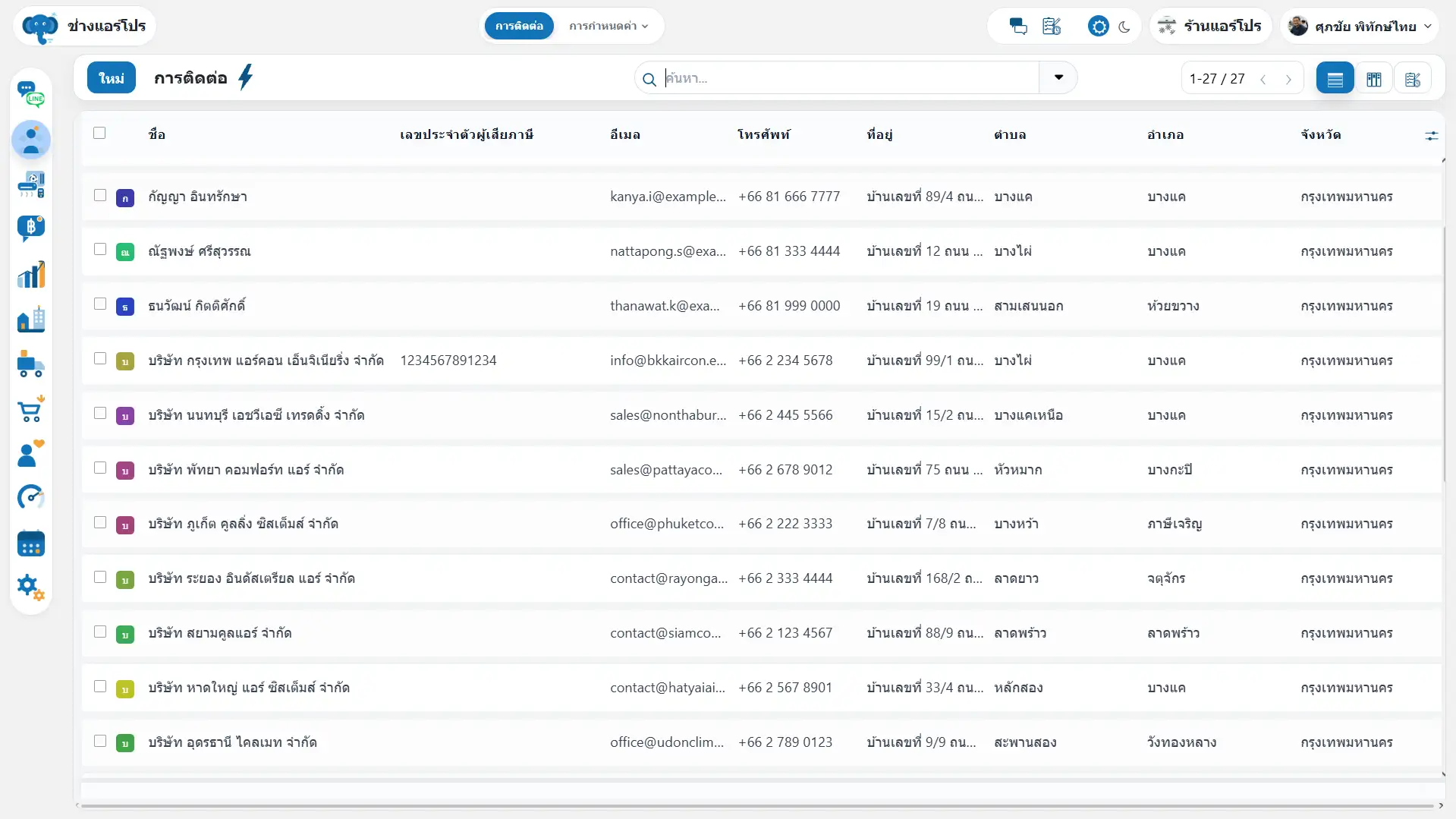1456x819 pixels.
Task: Switch to activity view
Action: (1413, 78)
